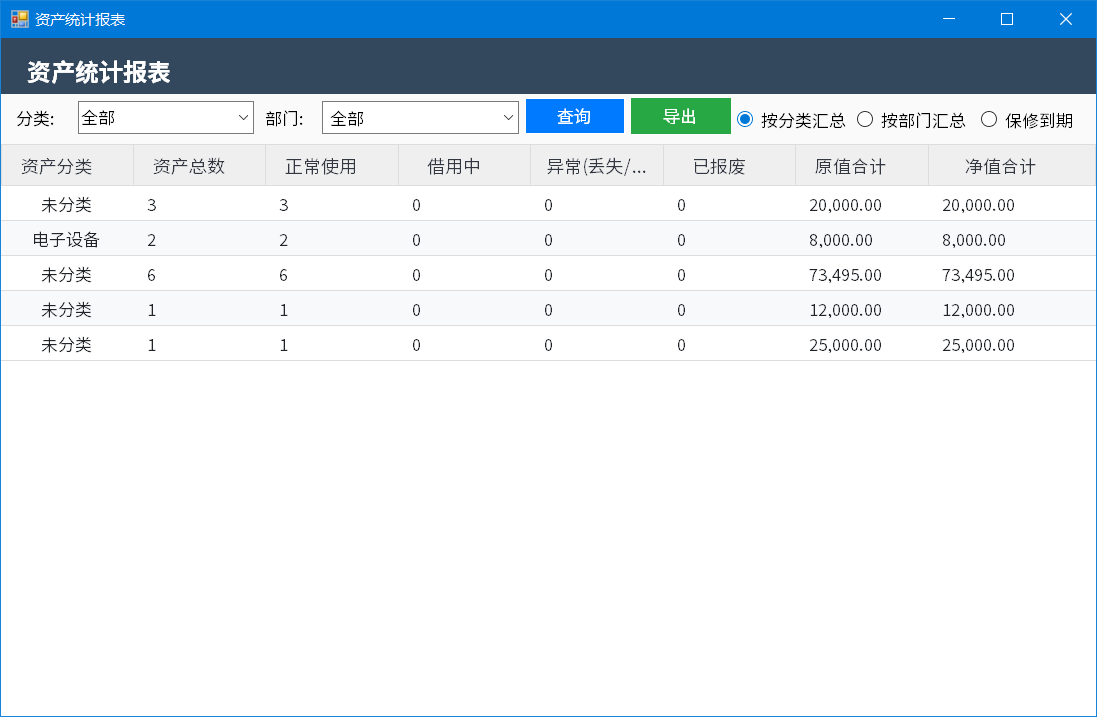The height and width of the screenshot is (717, 1097).
Task: Click 净值合计 value 25,000.00
Action: (x=978, y=345)
